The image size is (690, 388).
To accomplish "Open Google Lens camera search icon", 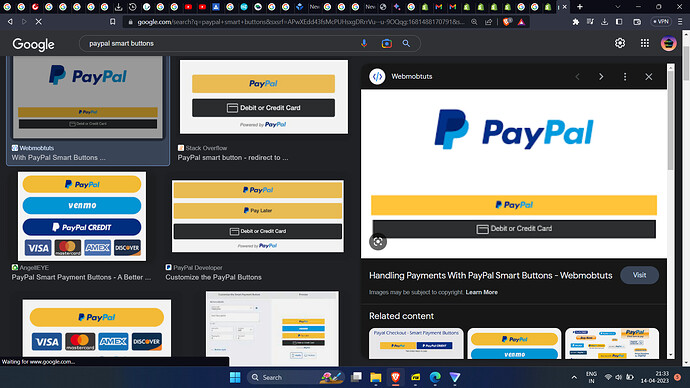I will point(386,44).
